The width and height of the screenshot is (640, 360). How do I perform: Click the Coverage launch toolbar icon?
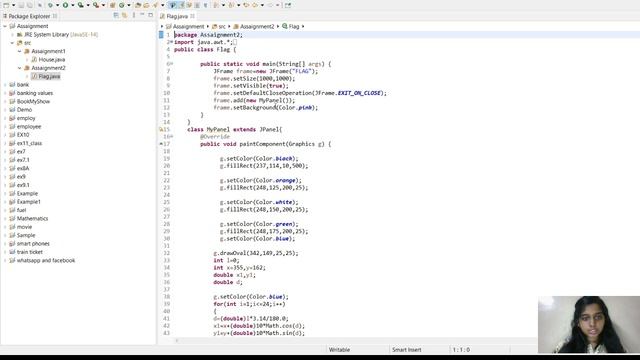(x=80, y=5)
